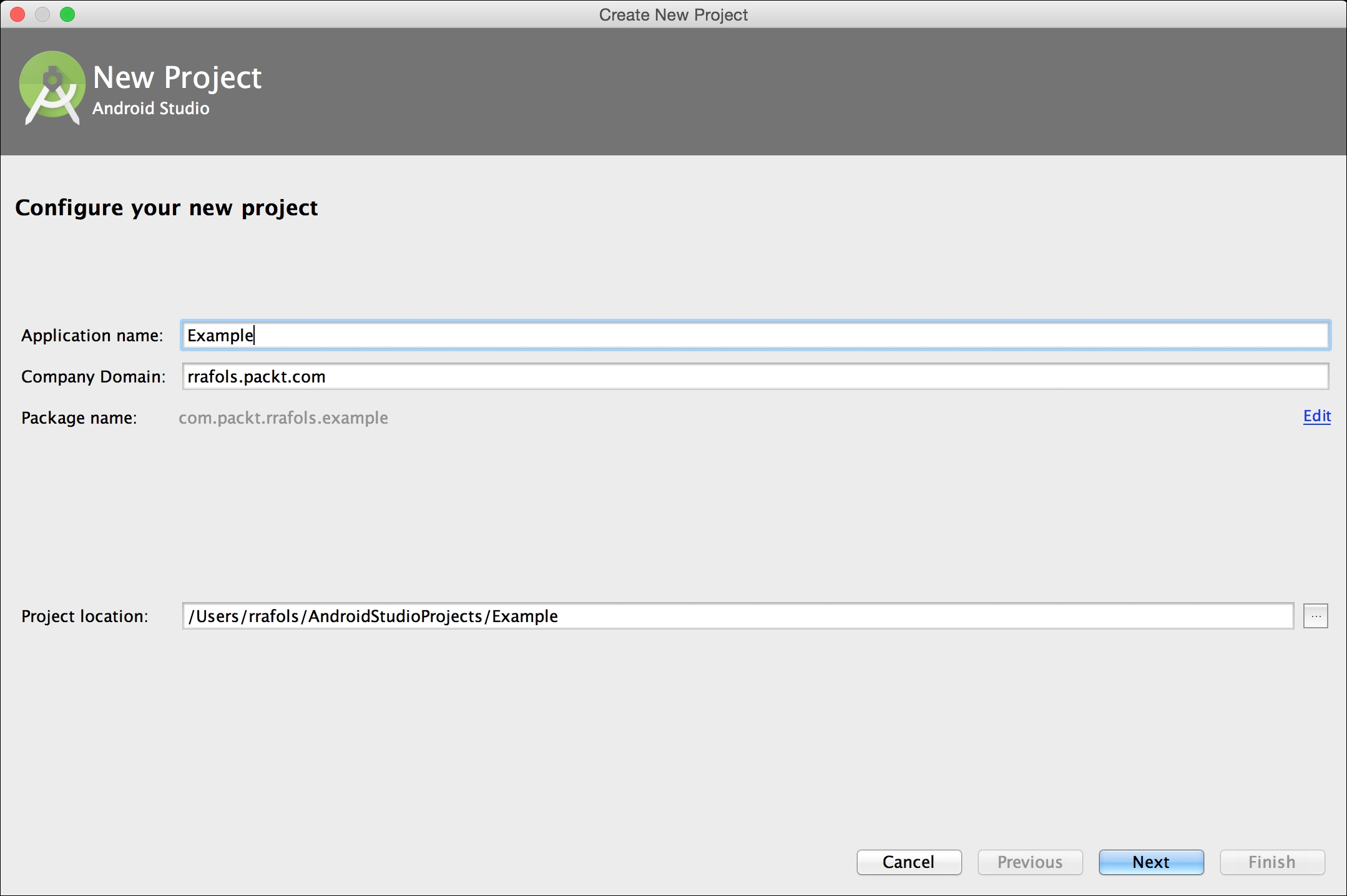Click the project location browse (...) button
Viewport: 1347px width, 896px height.
tap(1315, 616)
